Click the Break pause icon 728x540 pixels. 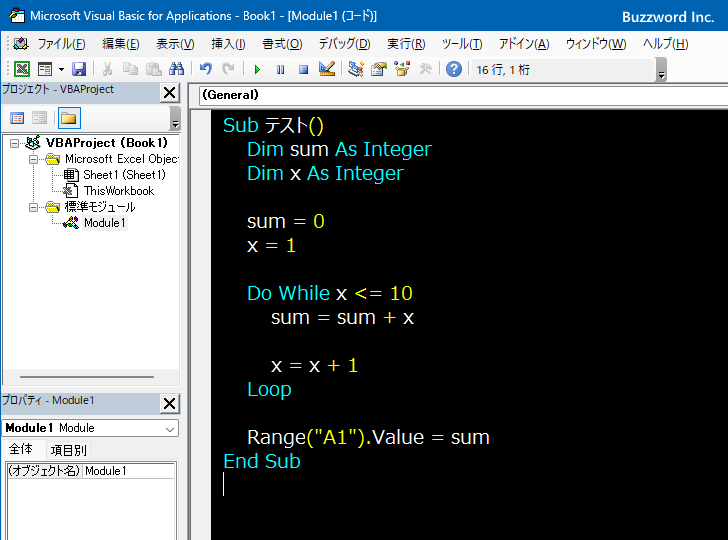coord(280,70)
